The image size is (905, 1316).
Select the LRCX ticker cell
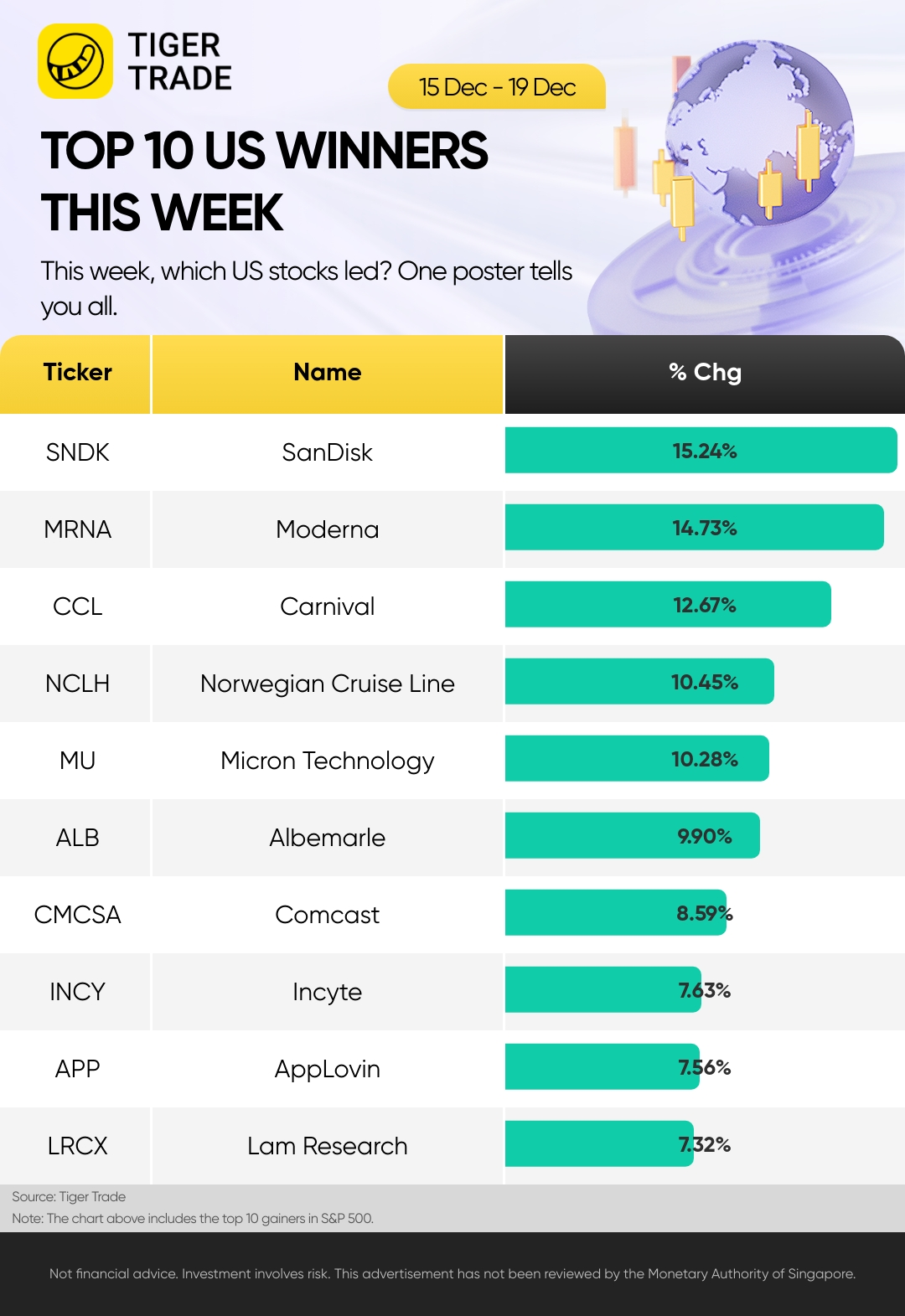[77, 1146]
